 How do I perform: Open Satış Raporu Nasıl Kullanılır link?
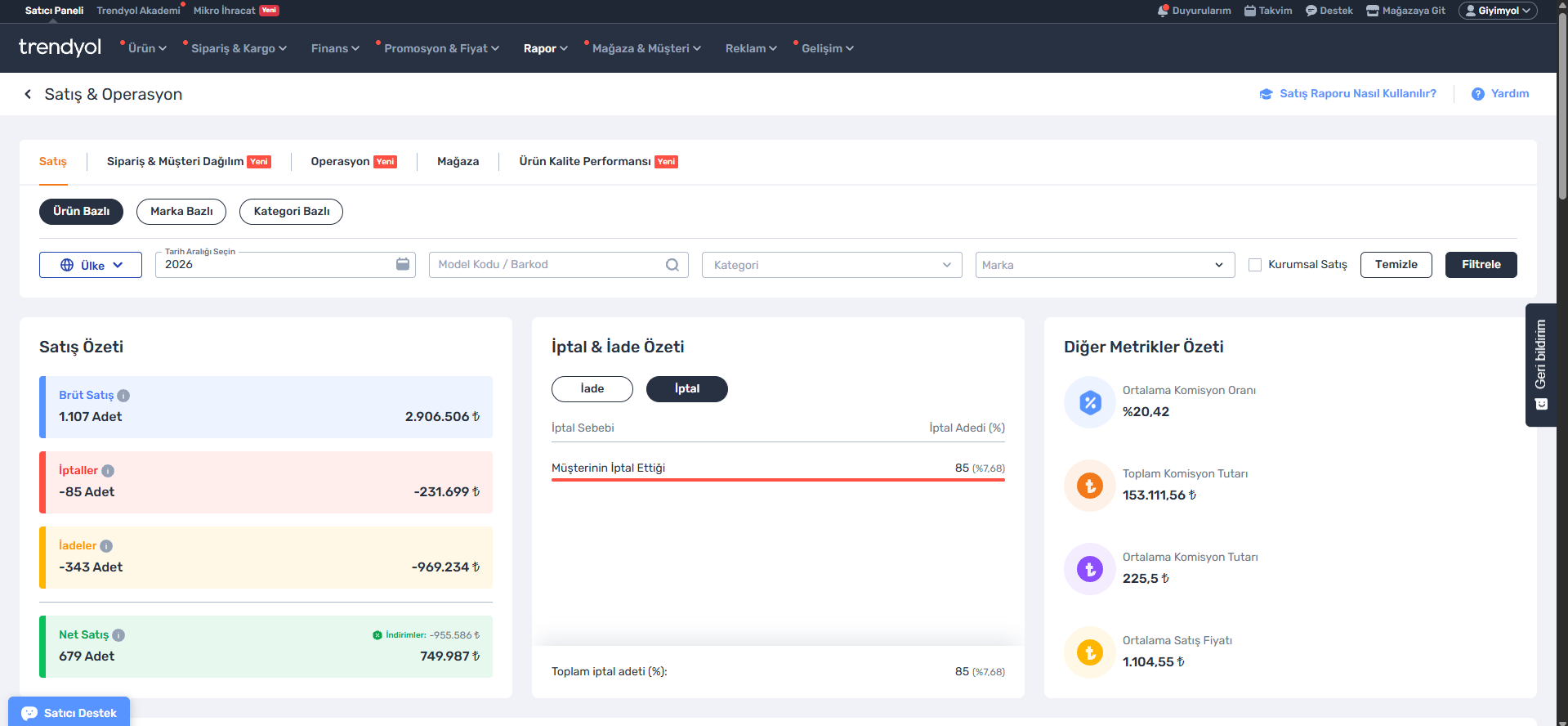1348,94
